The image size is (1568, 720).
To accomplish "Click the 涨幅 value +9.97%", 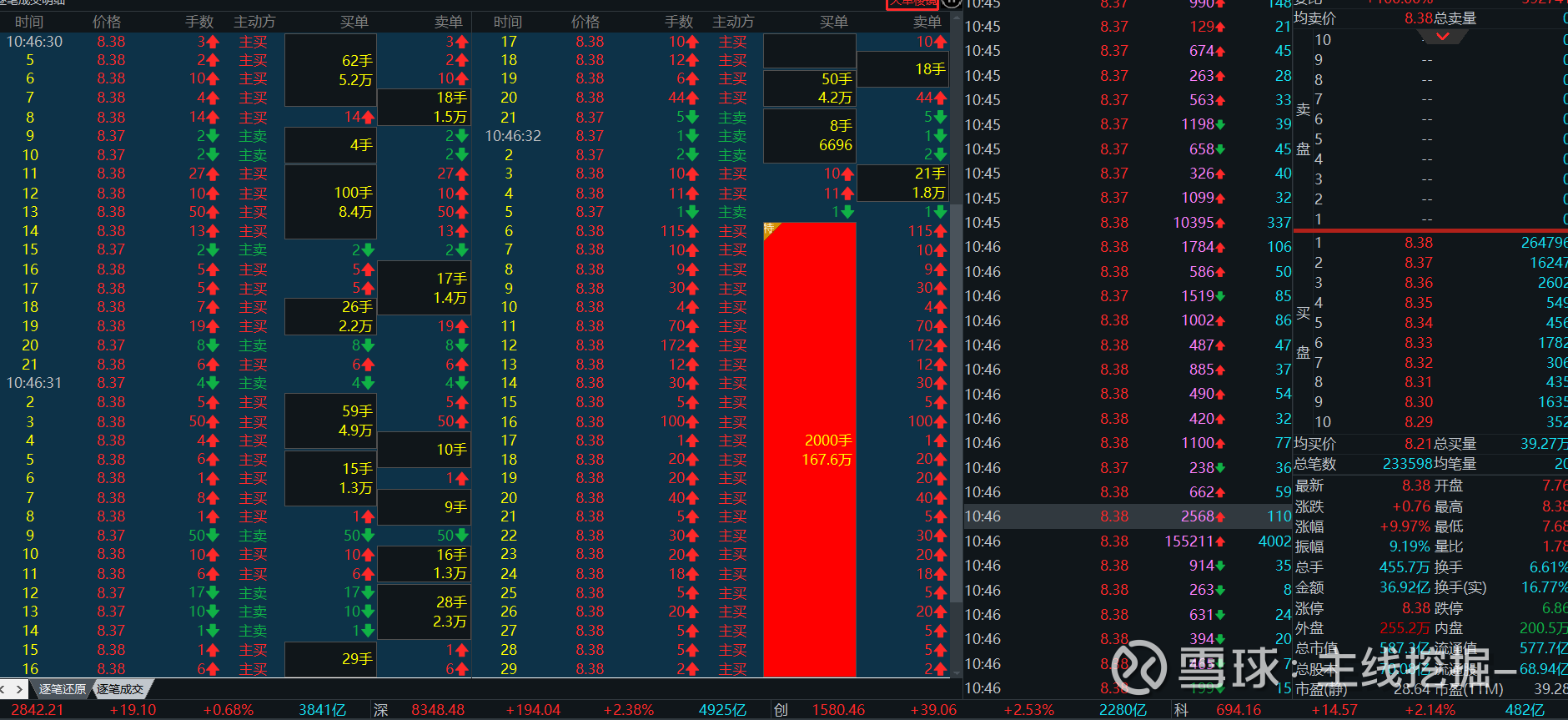I will [x=1405, y=526].
